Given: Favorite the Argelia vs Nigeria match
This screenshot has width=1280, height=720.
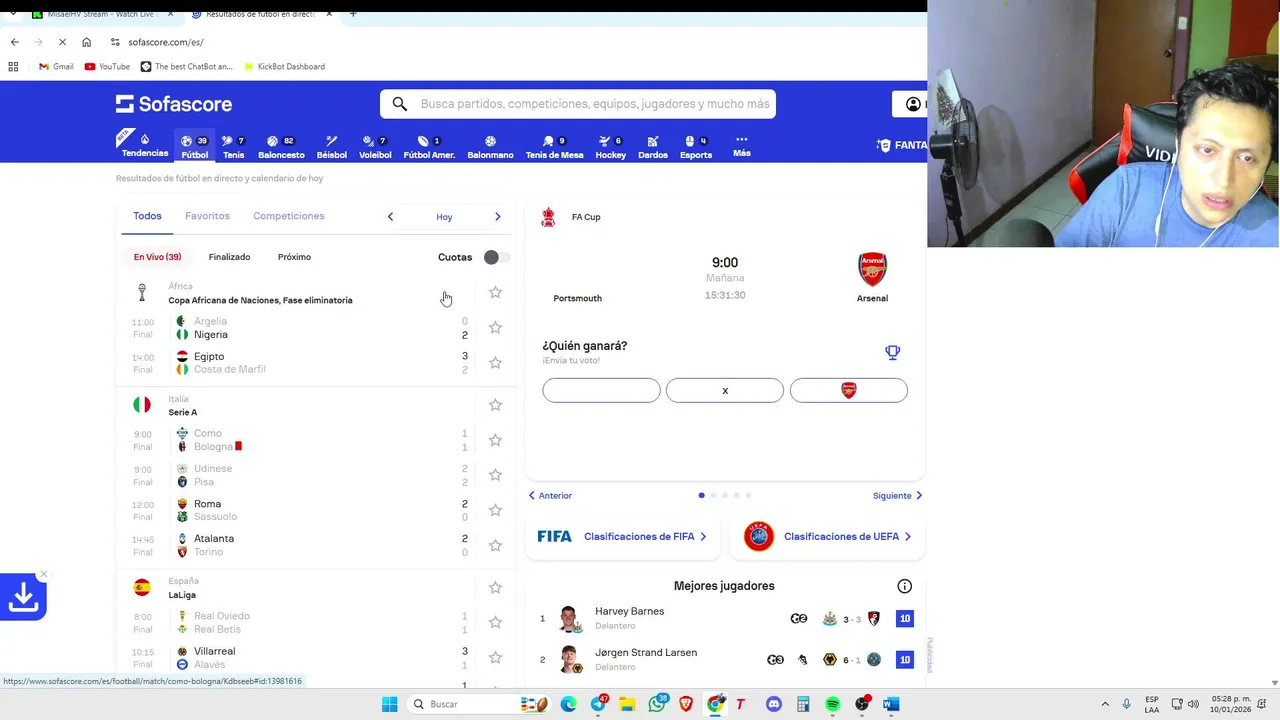Looking at the screenshot, I should (x=495, y=328).
